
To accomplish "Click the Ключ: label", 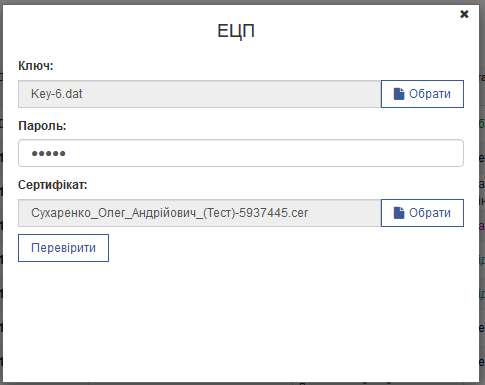I will (x=36, y=66).
